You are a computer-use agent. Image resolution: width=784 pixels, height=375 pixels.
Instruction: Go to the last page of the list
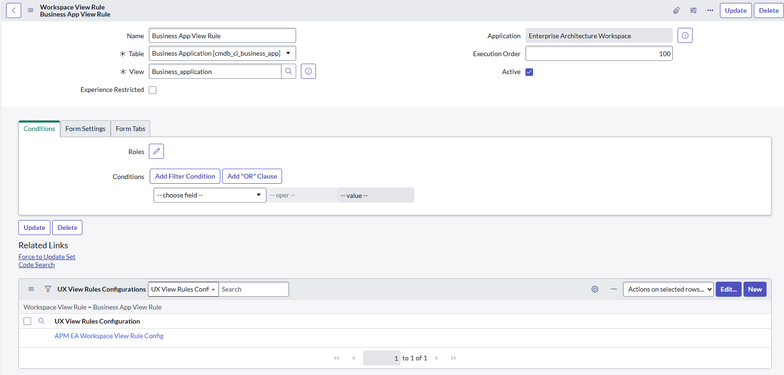pyautogui.click(x=454, y=358)
